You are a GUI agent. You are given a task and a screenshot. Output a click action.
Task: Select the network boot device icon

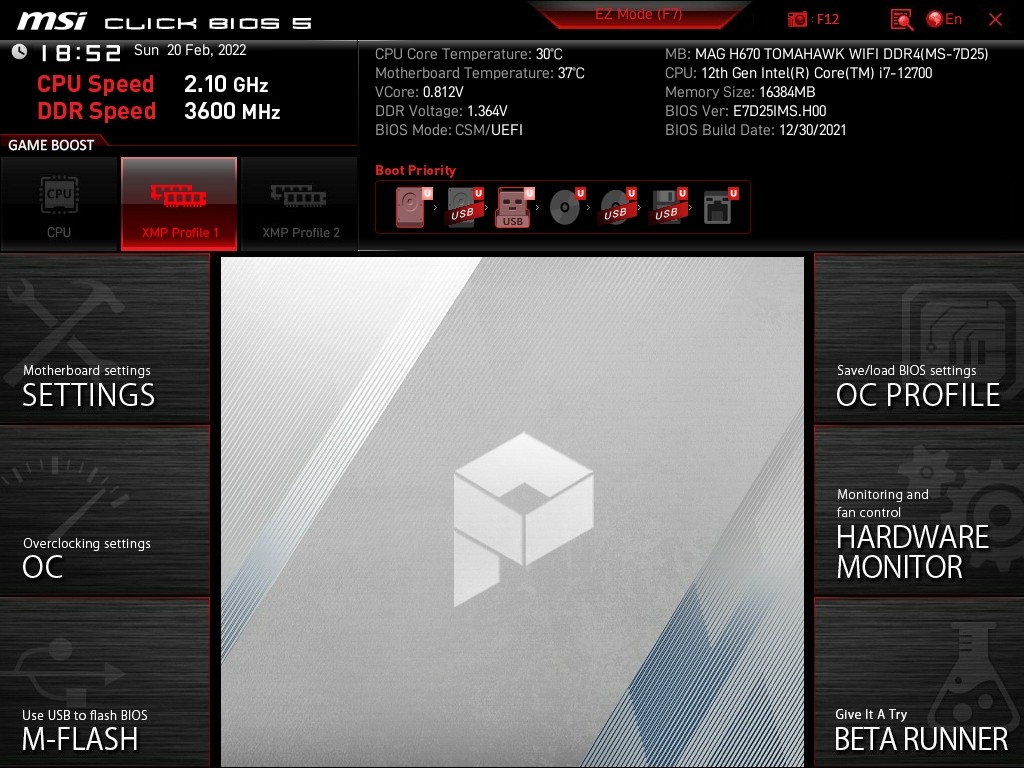pyautogui.click(x=720, y=207)
